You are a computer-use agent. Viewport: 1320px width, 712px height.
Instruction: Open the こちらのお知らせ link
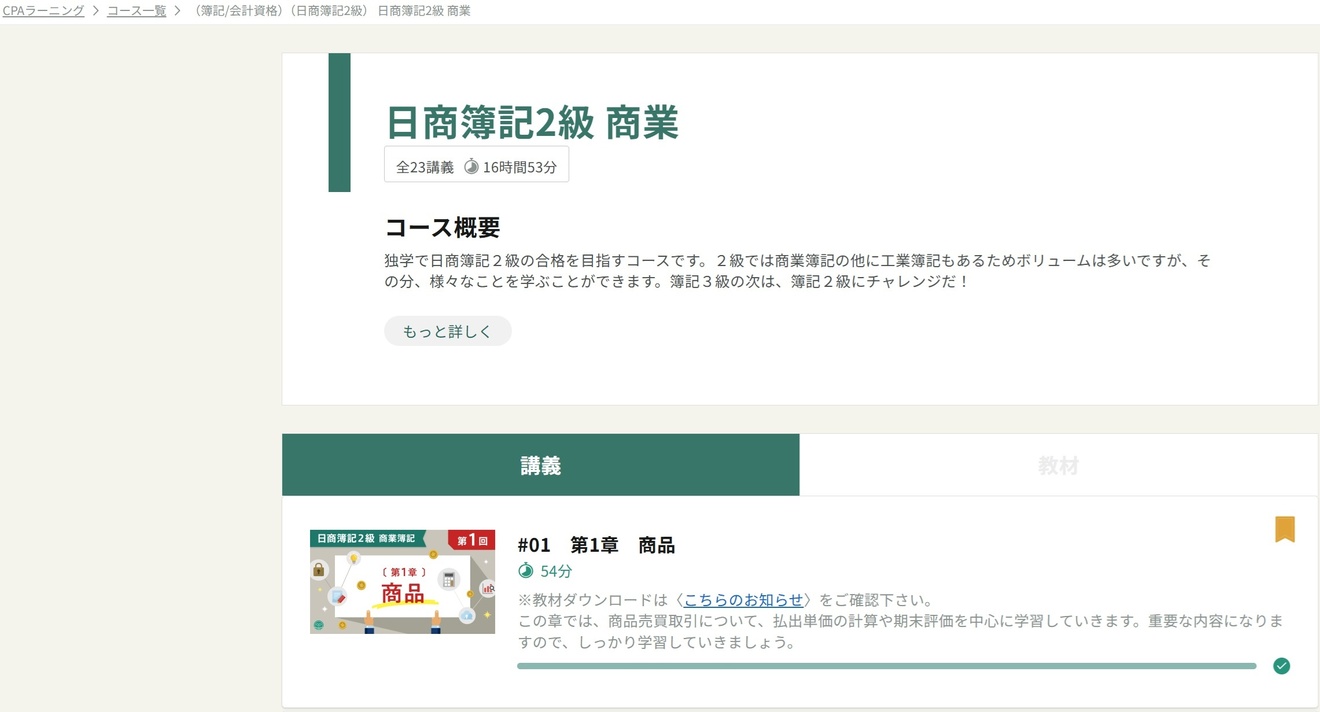coord(744,600)
